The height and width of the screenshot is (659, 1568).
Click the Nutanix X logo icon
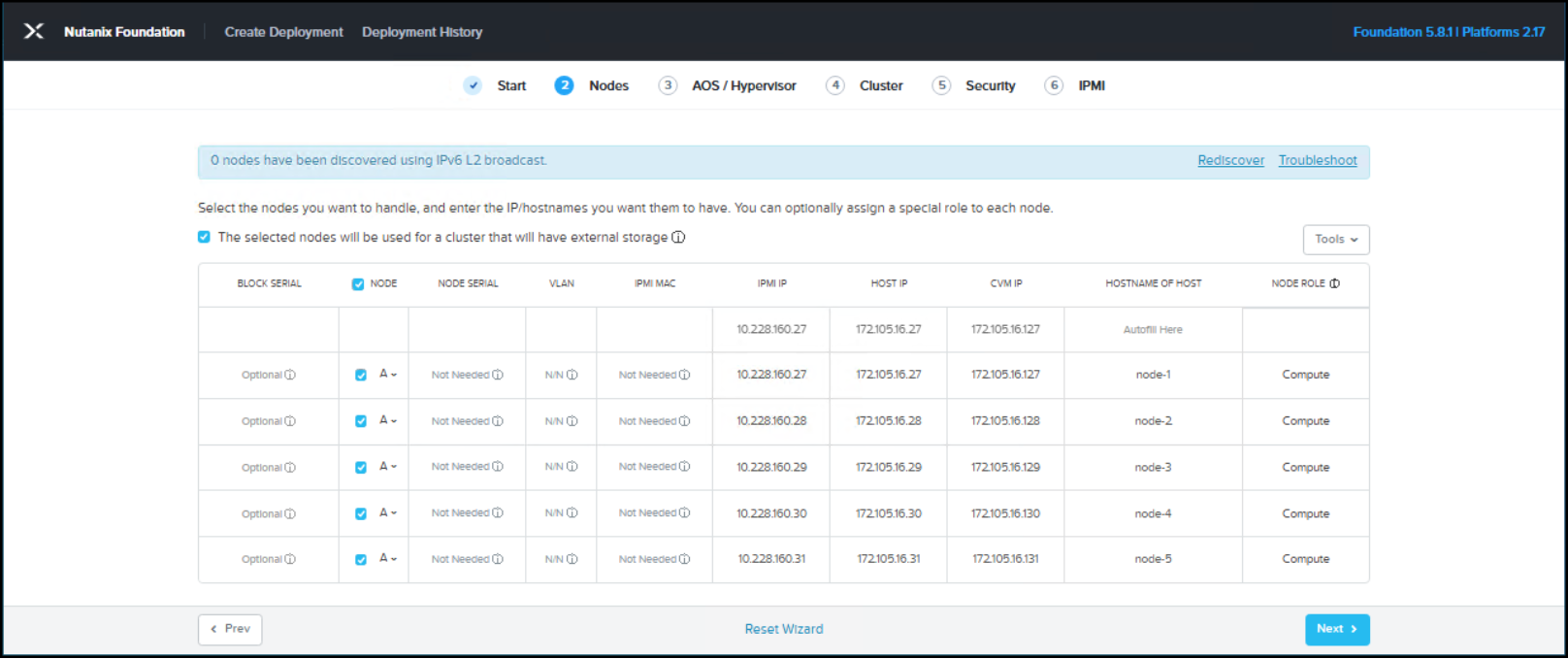[34, 31]
